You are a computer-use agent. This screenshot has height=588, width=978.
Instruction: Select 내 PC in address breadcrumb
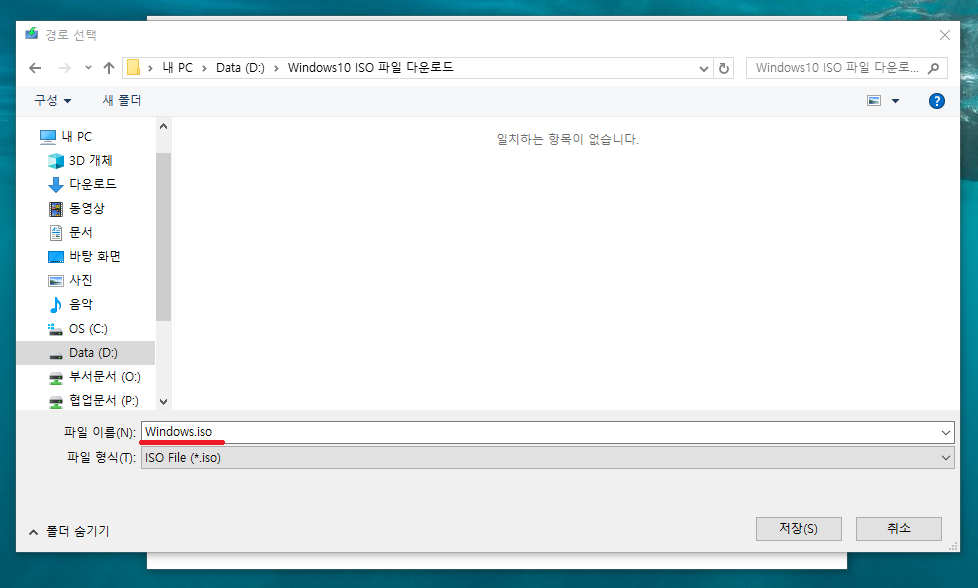[178, 67]
